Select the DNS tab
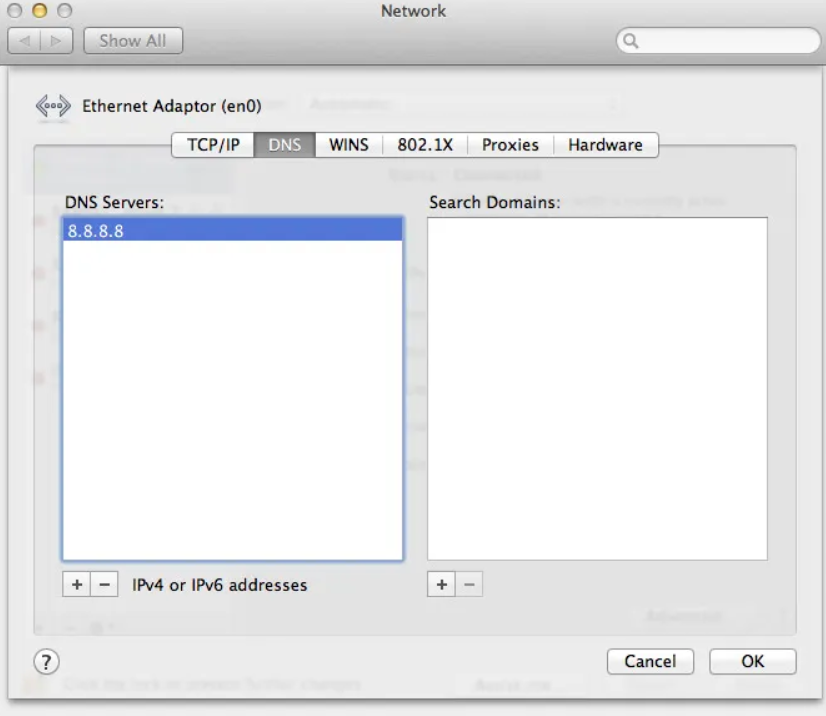 click(284, 145)
